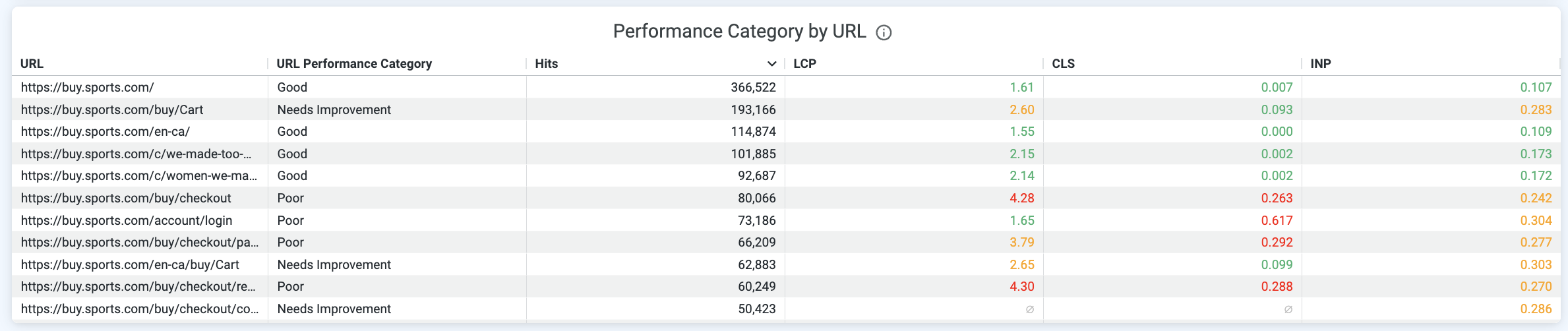Sort by URL Performance Category header
The image size is (1568, 331).
[354, 64]
